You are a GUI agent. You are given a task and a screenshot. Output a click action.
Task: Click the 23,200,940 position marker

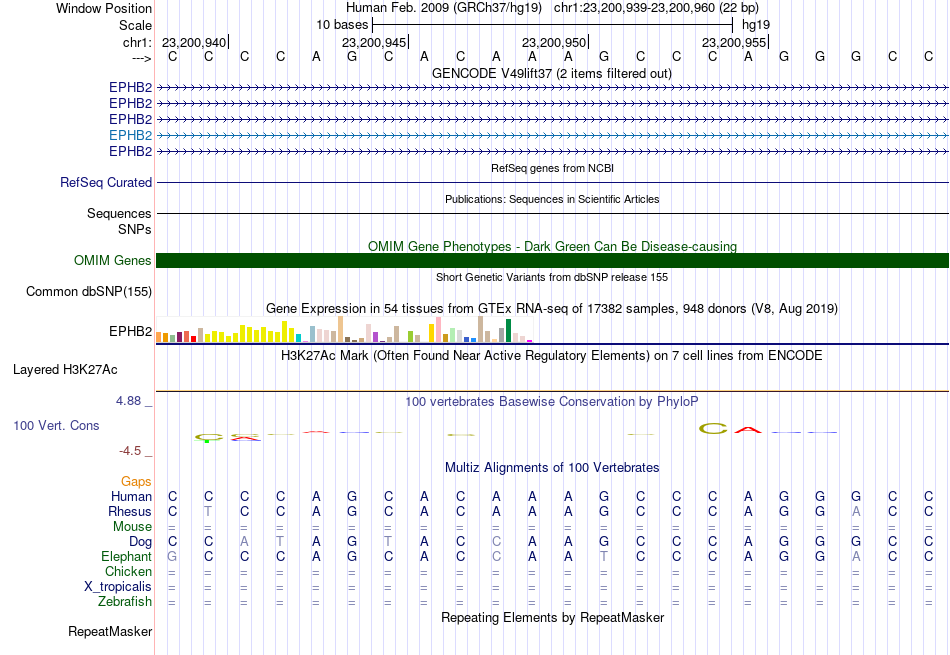(194, 42)
